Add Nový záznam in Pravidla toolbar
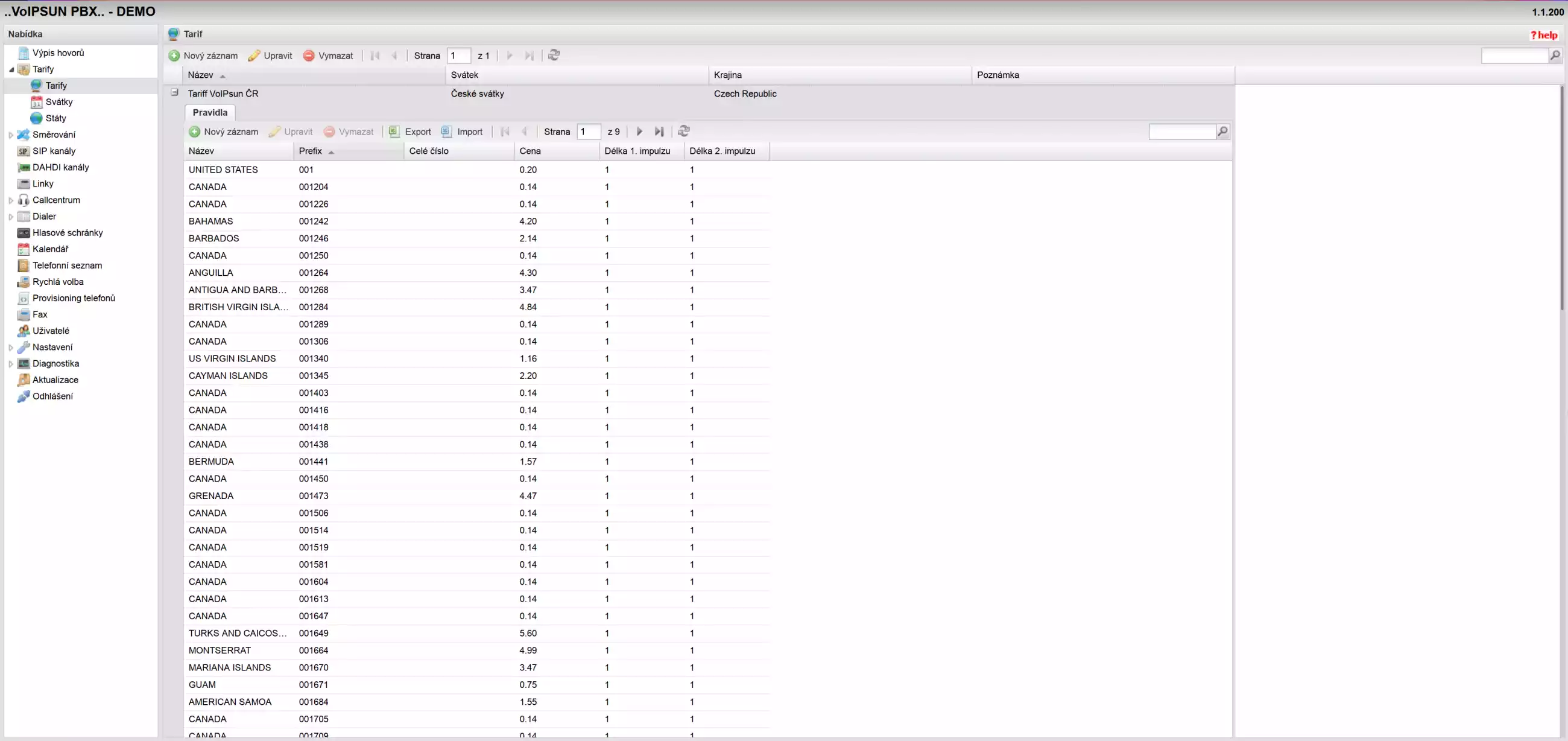The height and width of the screenshot is (741, 1568). pos(223,132)
